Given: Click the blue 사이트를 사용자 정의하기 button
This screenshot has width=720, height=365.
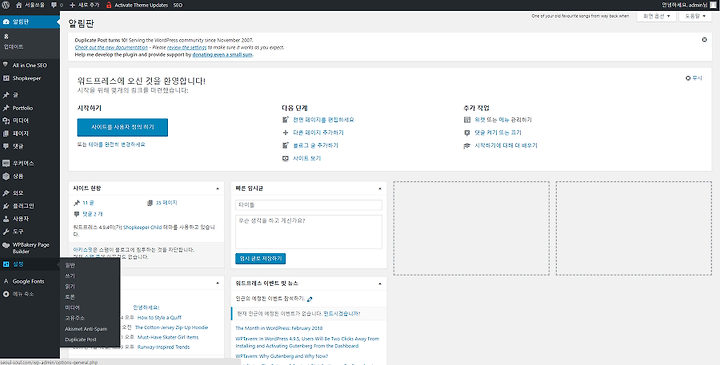Looking at the screenshot, I should coord(123,128).
